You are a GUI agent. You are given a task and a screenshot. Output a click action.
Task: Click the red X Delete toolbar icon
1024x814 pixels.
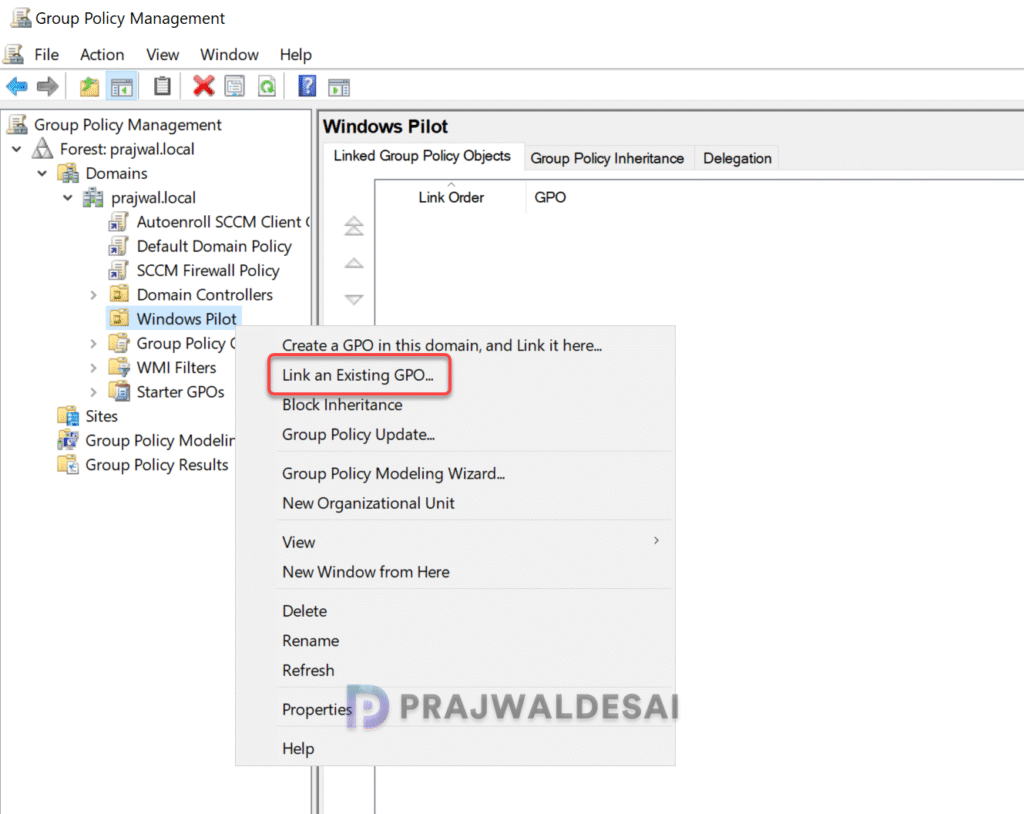203,86
